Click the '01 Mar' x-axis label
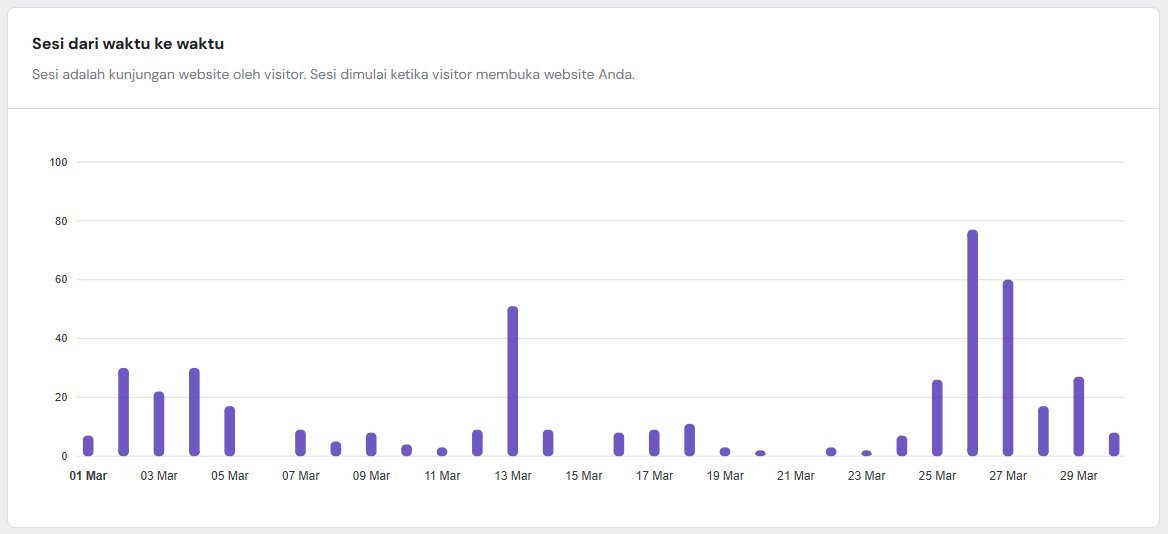1168x534 pixels. coord(88,476)
